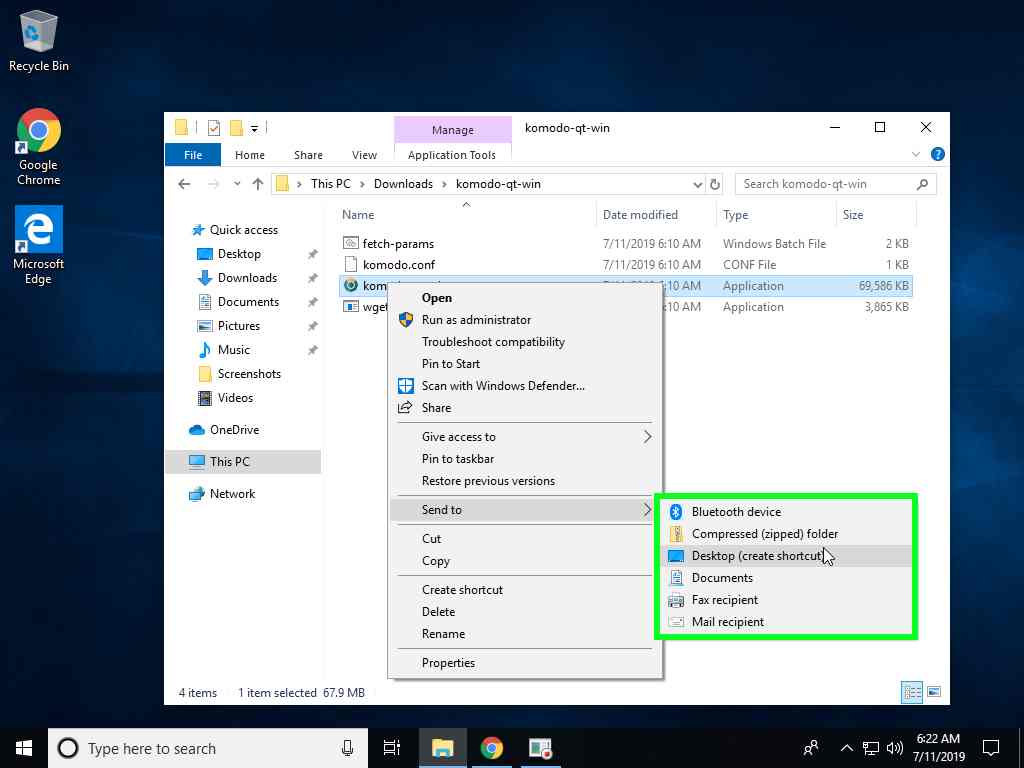Open Properties from the context menu

tap(525, 663)
